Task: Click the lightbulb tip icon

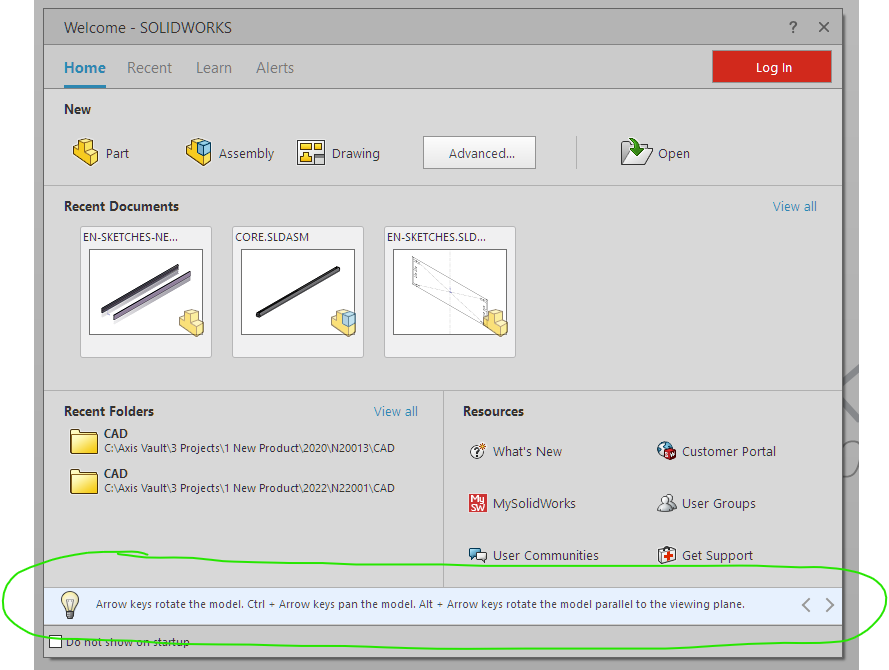Action: [x=70, y=604]
